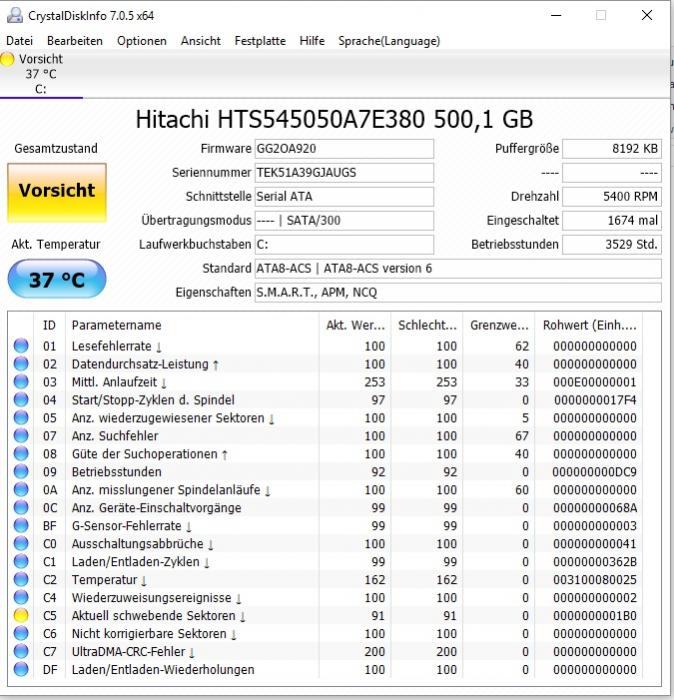Screen dimensions: 674x700
Task: Click the Grenzwe... column header
Action: pos(499,325)
